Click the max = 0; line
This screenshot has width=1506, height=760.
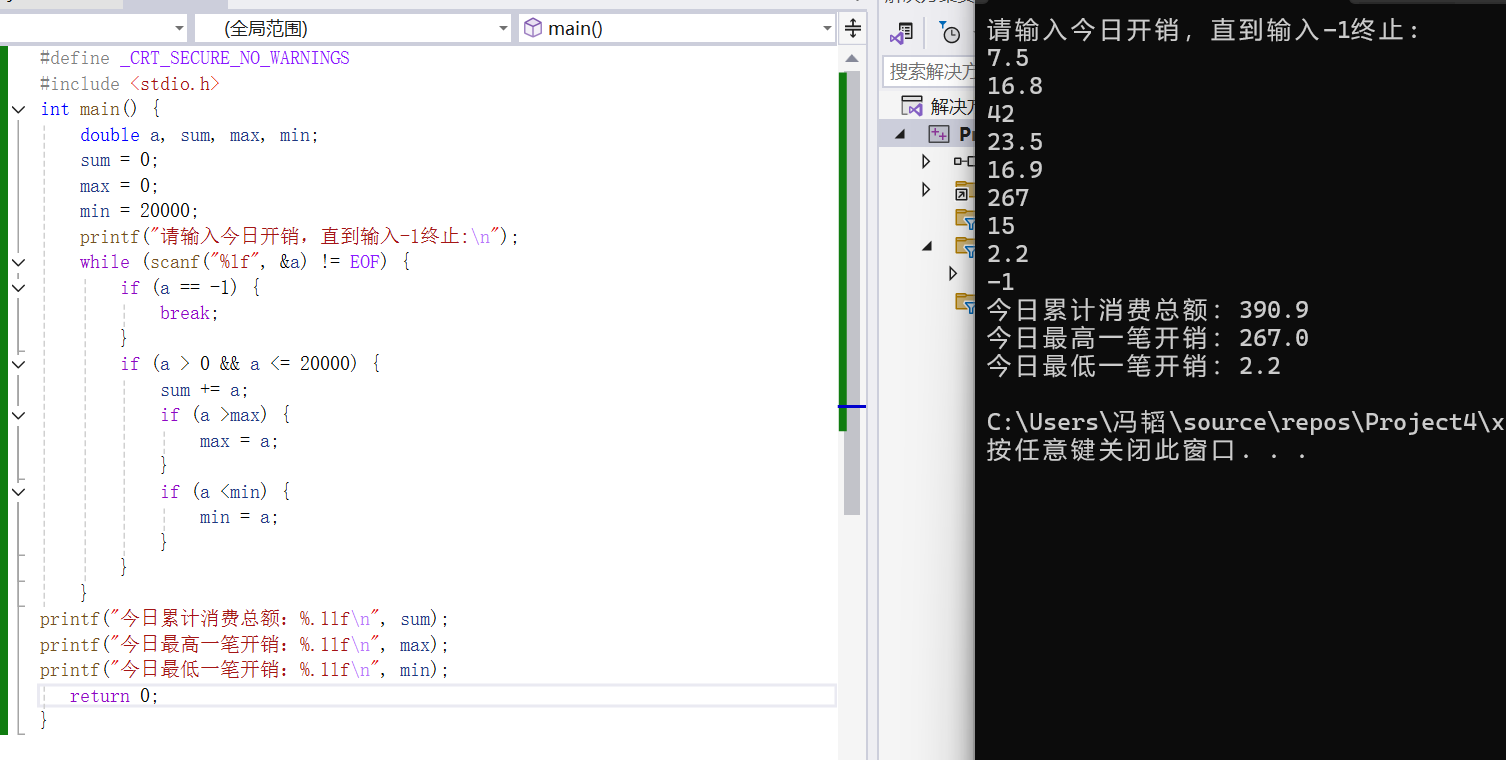pos(120,186)
